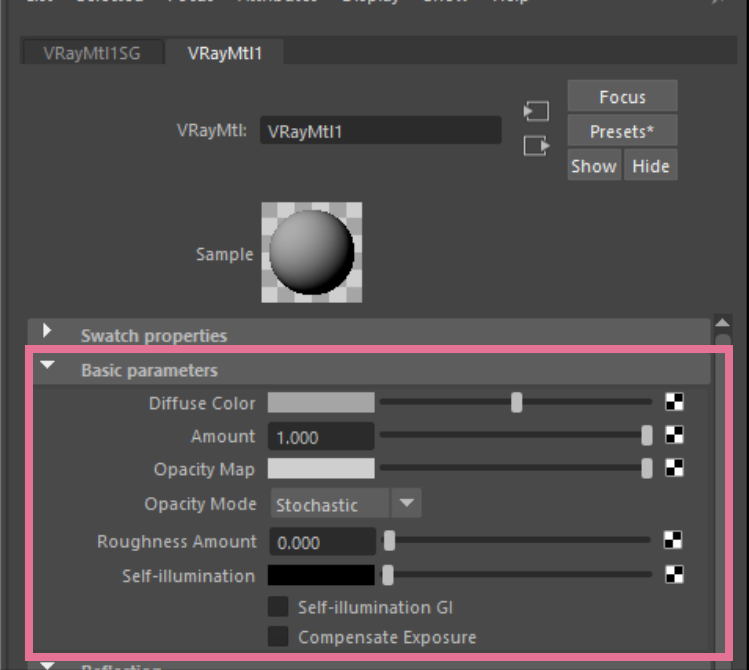Open the Amount map checker button
Image resolution: width=749 pixels, height=670 pixels.
tap(674, 435)
